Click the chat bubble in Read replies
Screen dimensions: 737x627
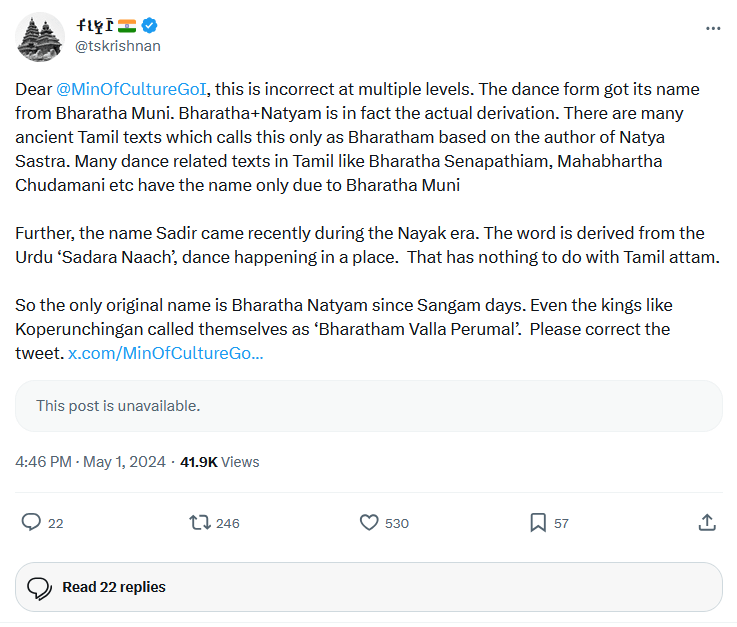tap(39, 587)
